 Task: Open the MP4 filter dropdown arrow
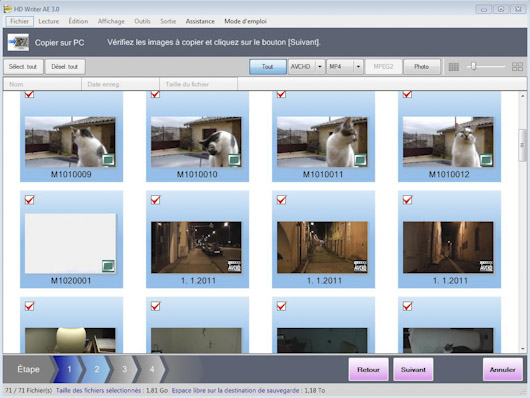(x=358, y=67)
